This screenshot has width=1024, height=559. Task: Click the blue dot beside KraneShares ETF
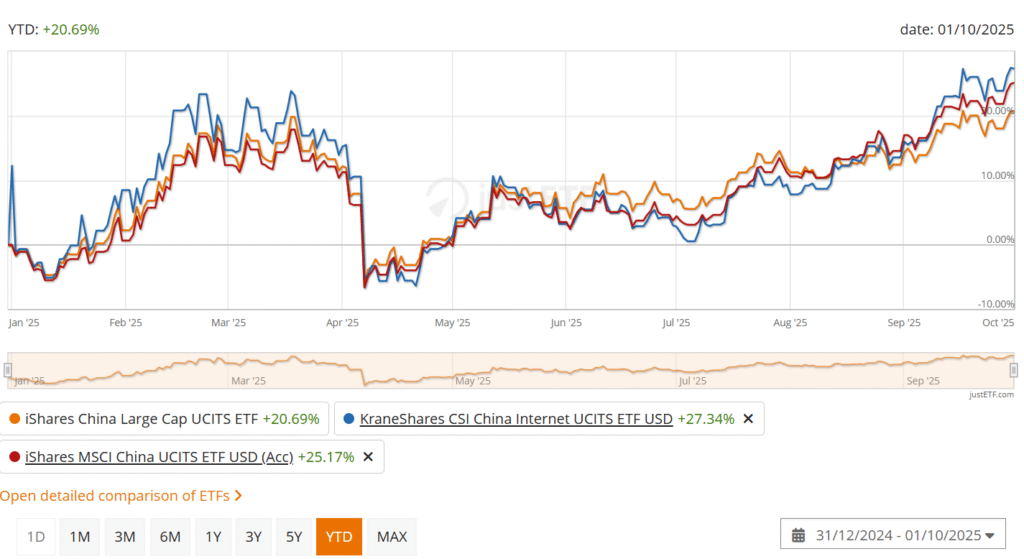click(x=347, y=419)
